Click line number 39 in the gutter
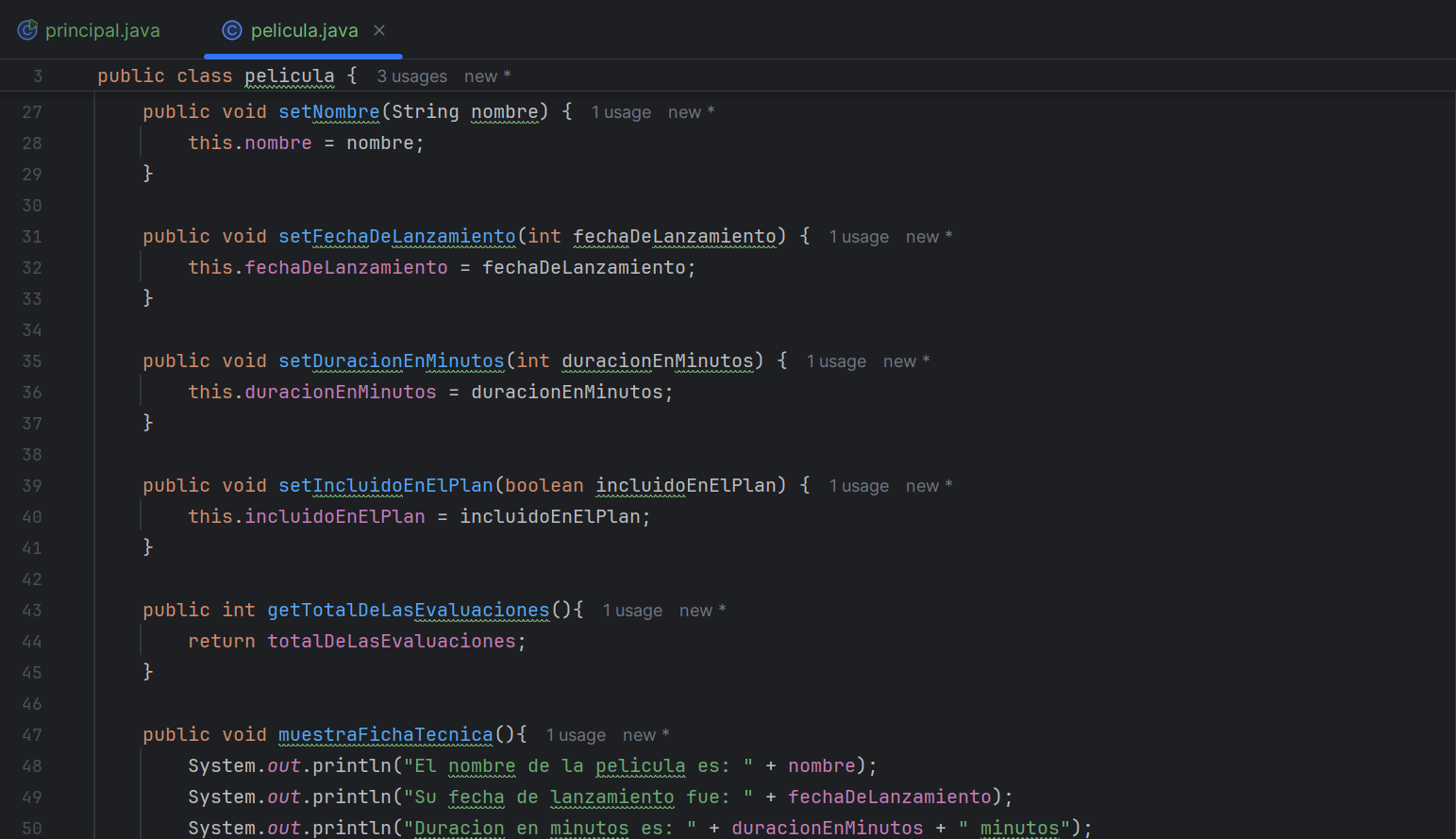The height and width of the screenshot is (839, 1456). pyautogui.click(x=32, y=486)
